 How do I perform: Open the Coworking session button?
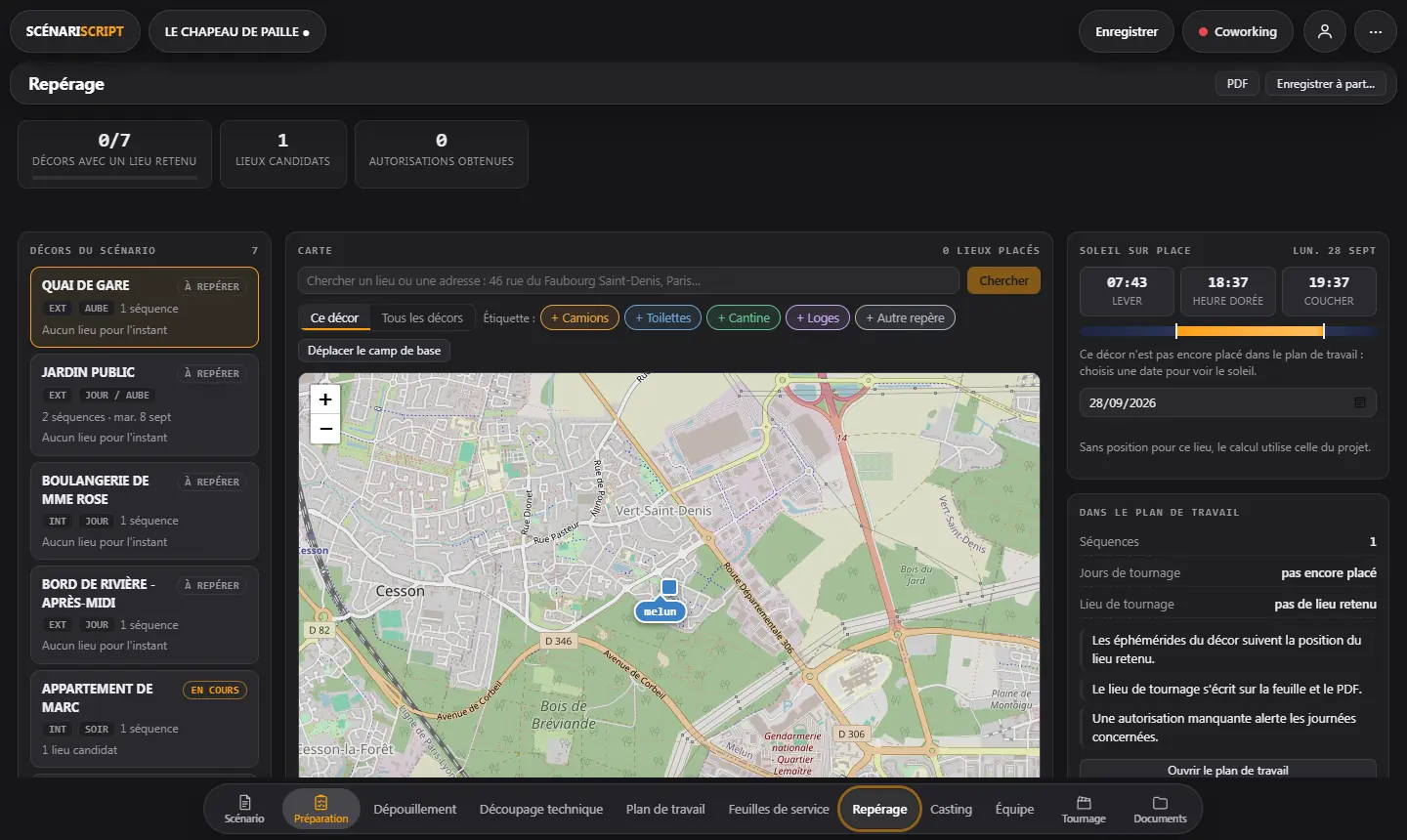coord(1237,31)
